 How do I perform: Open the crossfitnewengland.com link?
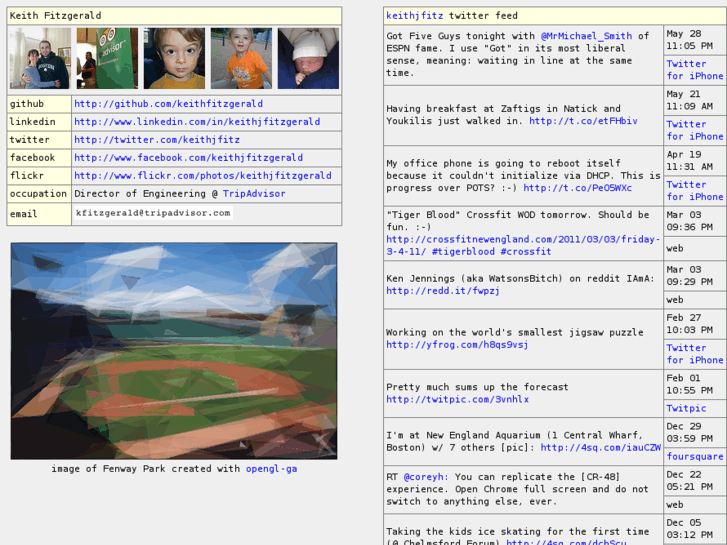tap(523, 245)
